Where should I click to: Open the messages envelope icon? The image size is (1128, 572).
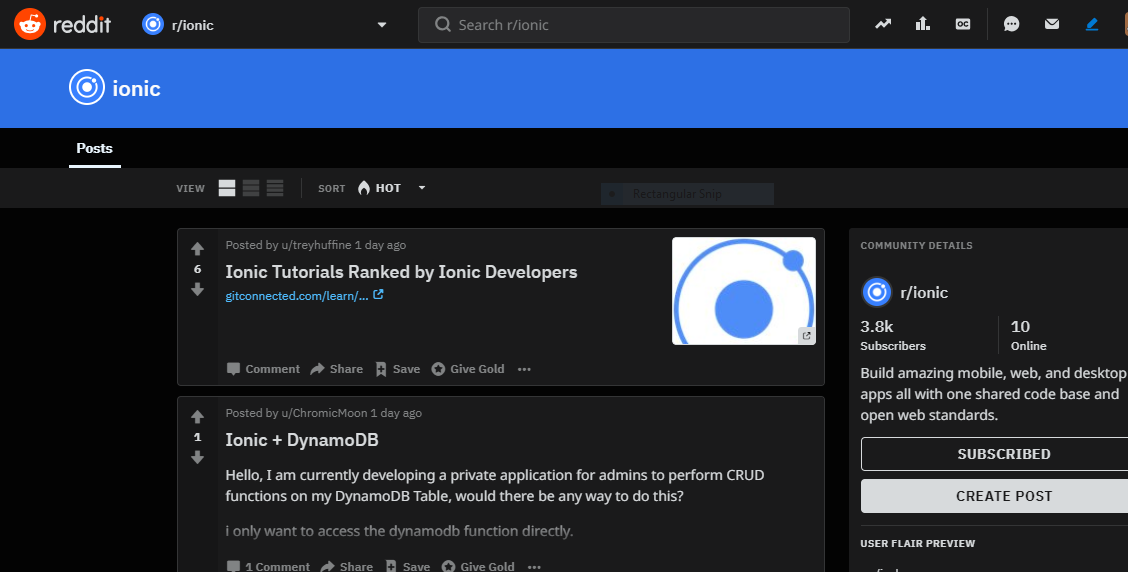tap(1052, 25)
